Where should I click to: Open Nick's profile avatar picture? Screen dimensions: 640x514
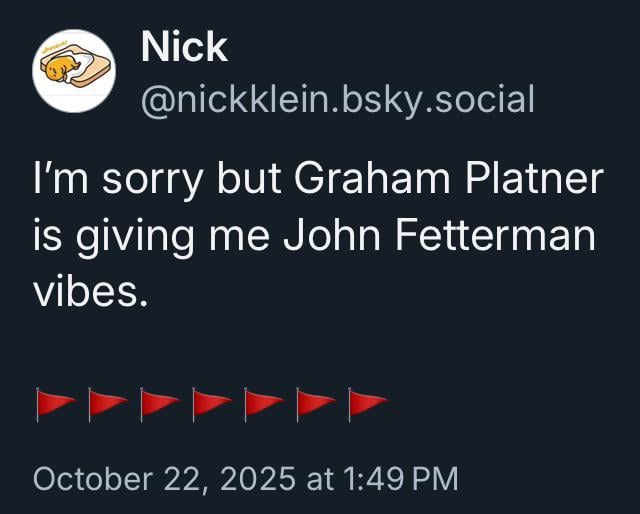tap(73, 71)
